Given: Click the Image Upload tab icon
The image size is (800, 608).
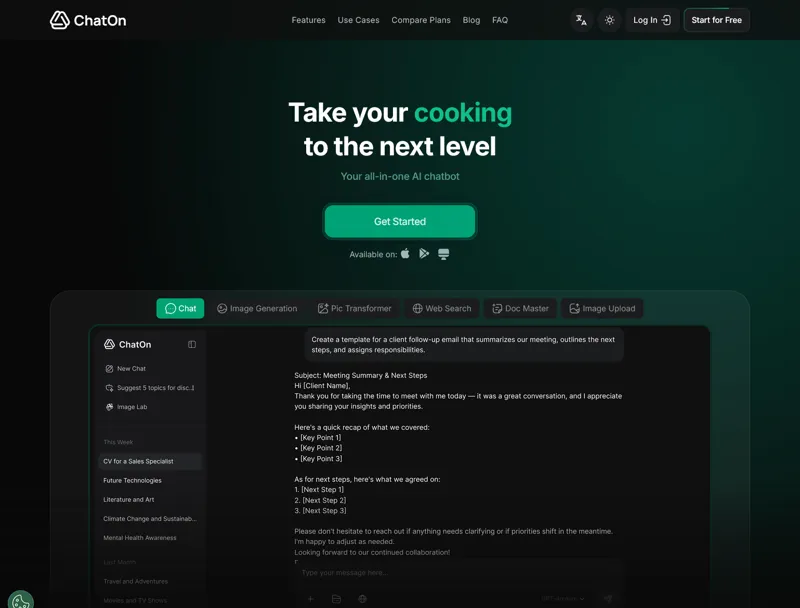Looking at the screenshot, I should point(574,308).
